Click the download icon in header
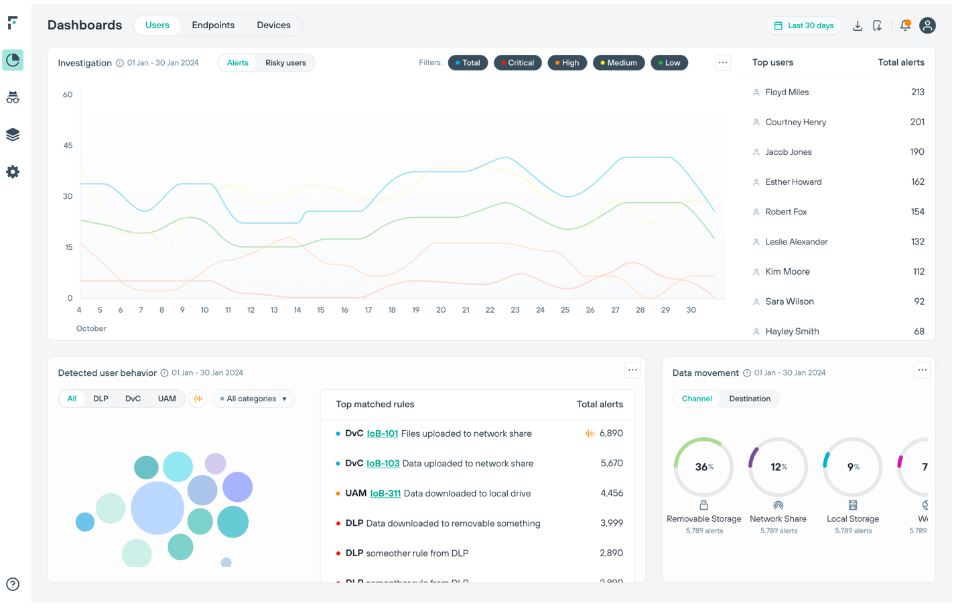960x612 pixels. [857, 26]
